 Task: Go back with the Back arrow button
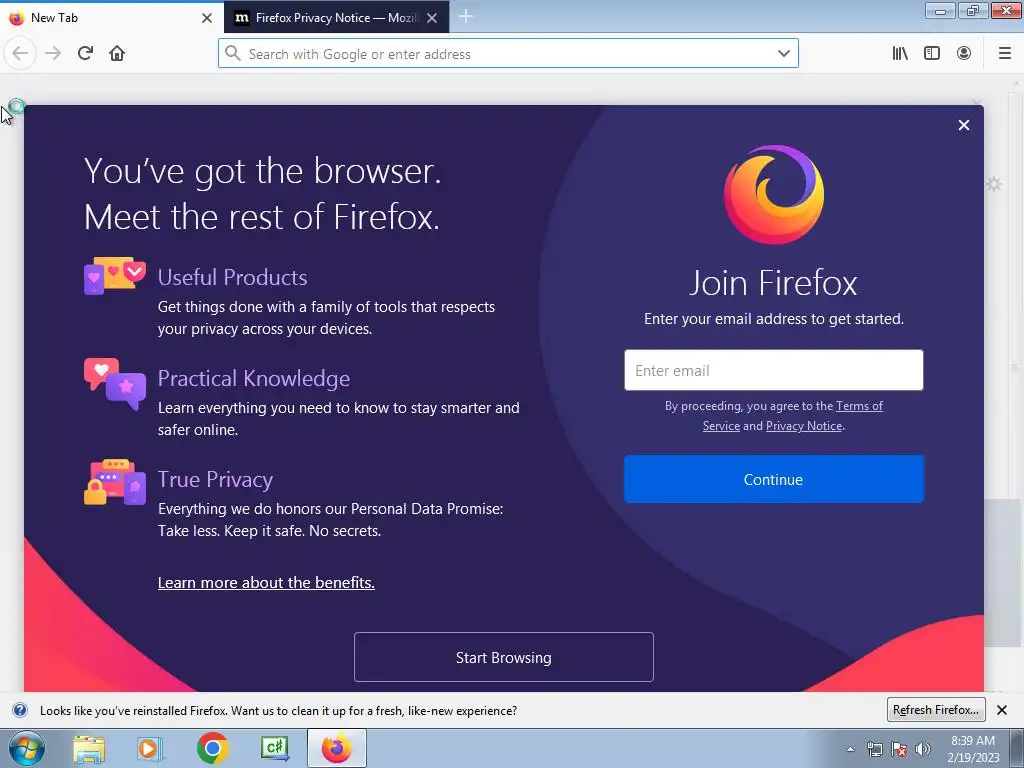tap(20, 54)
